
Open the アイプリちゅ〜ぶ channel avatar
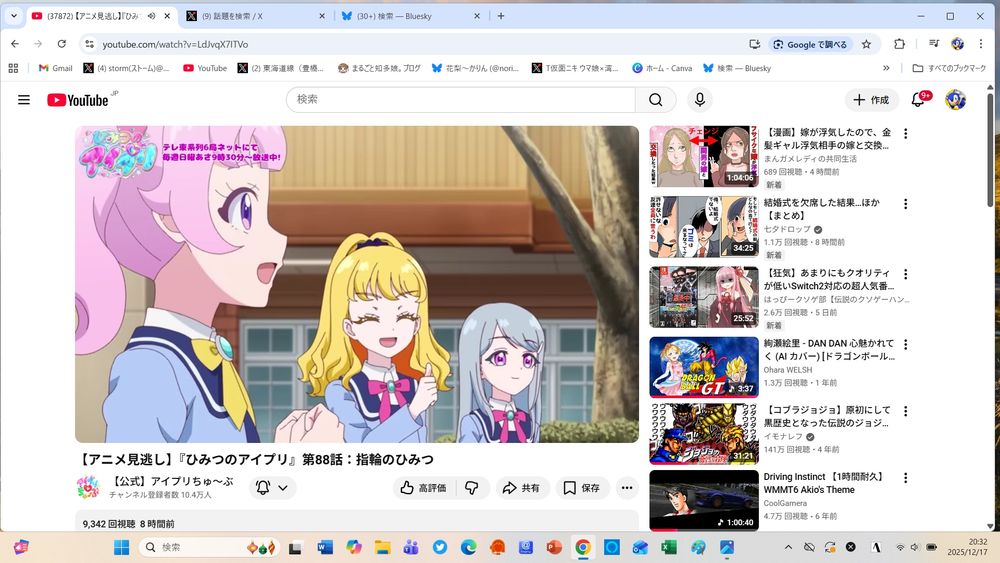[x=88, y=487]
